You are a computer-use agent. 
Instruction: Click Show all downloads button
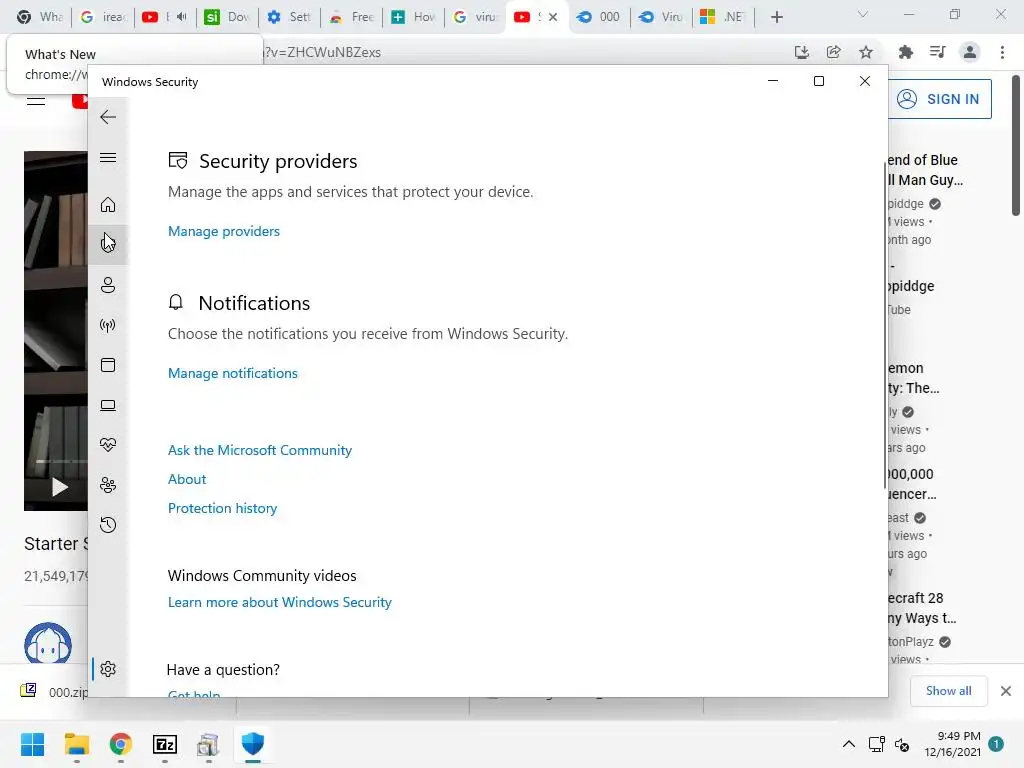[948, 691]
